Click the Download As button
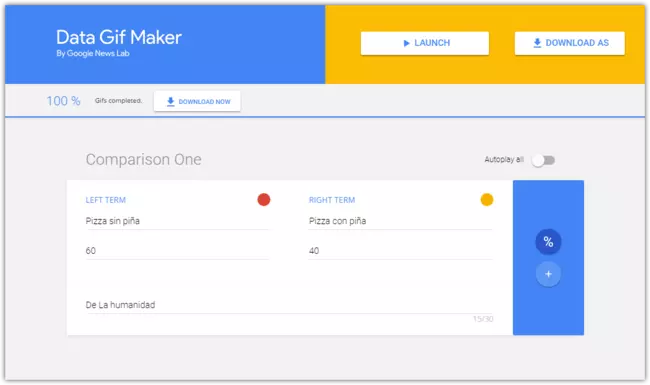Screen dimensions: 650x385 coord(570,43)
